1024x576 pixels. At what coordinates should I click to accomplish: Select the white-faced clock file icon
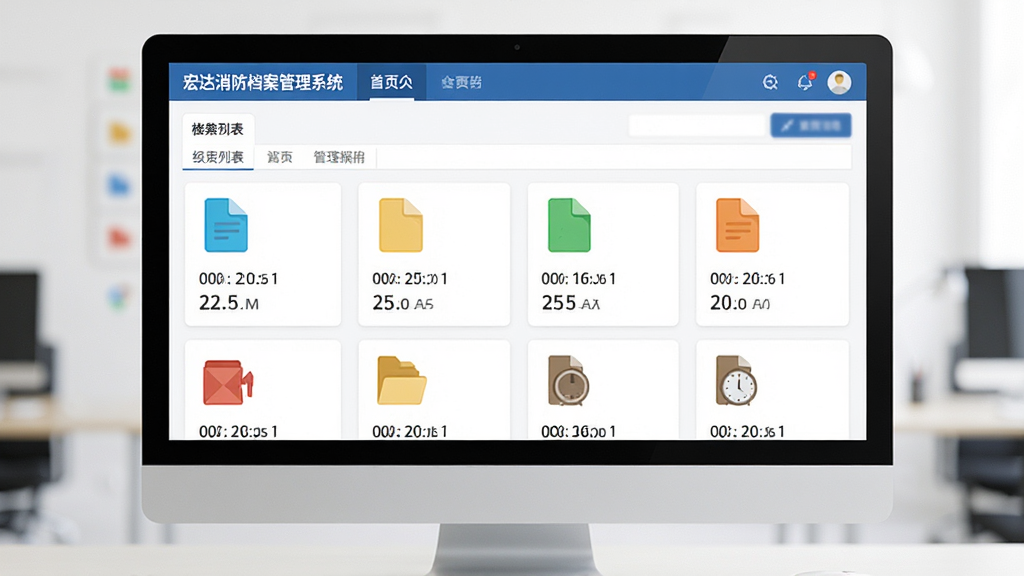click(x=737, y=381)
